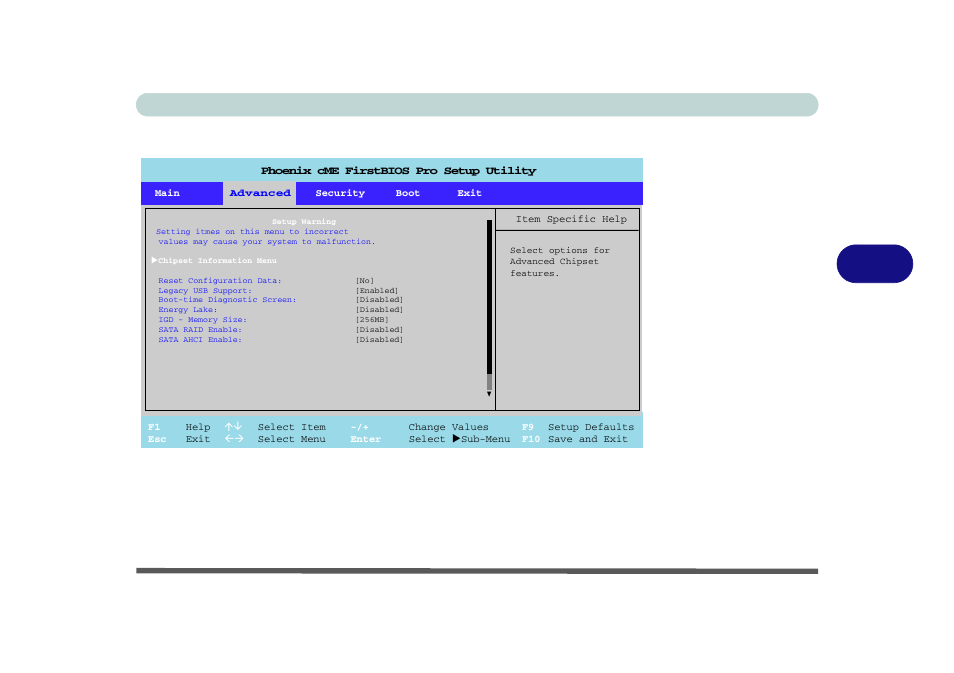Select Legacy USB Support setting
Screen dimensions: 954x673
(204, 290)
